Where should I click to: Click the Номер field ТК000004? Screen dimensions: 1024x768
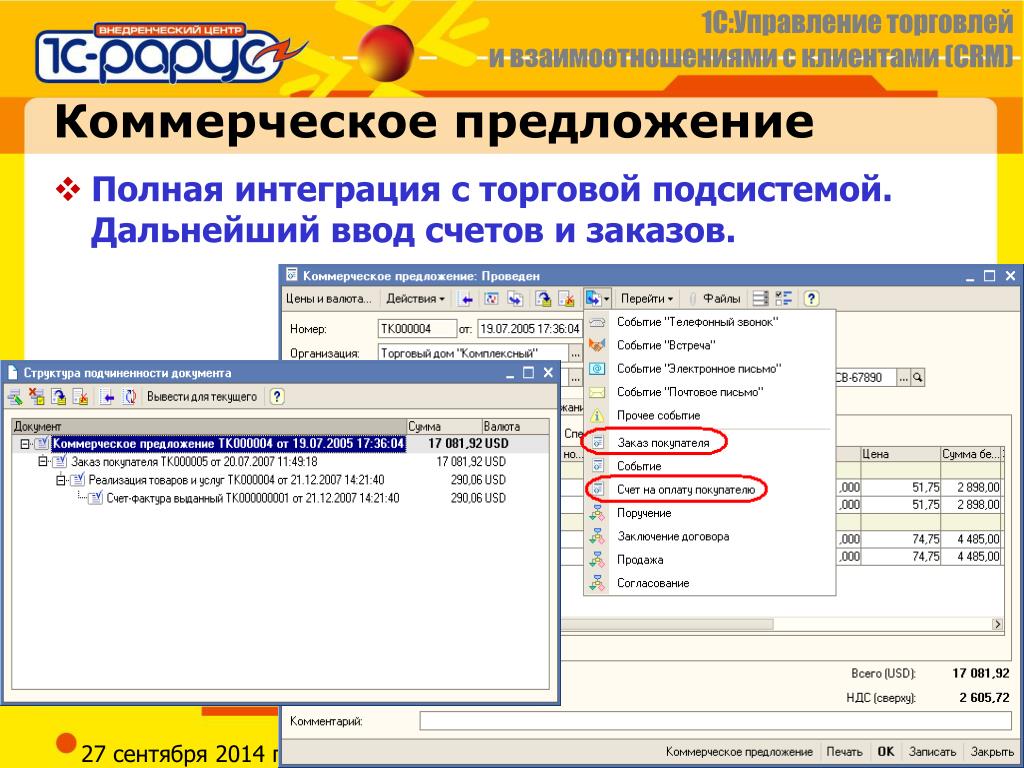(x=417, y=328)
